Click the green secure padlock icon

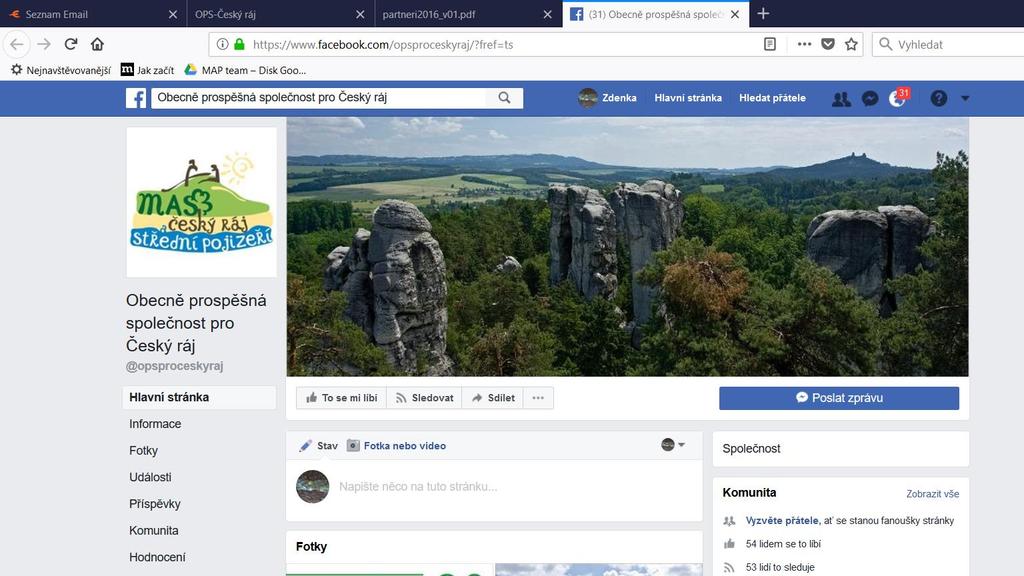pos(240,44)
